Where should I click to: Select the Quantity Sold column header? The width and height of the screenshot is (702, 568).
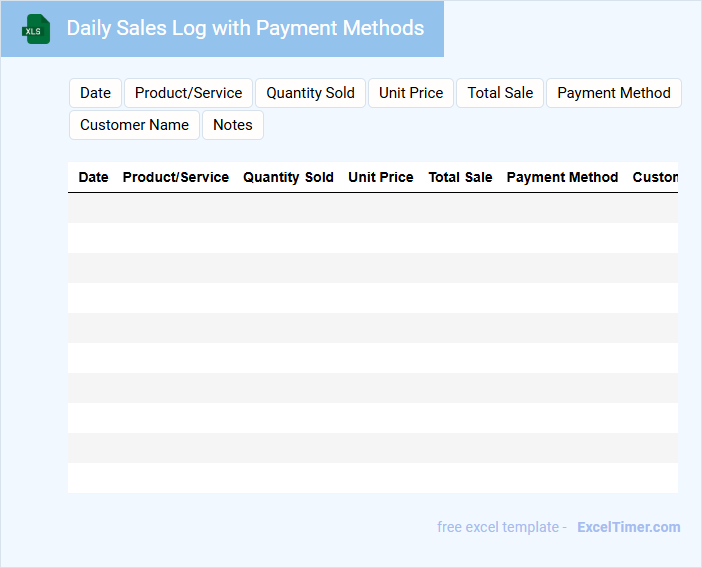[x=288, y=177]
